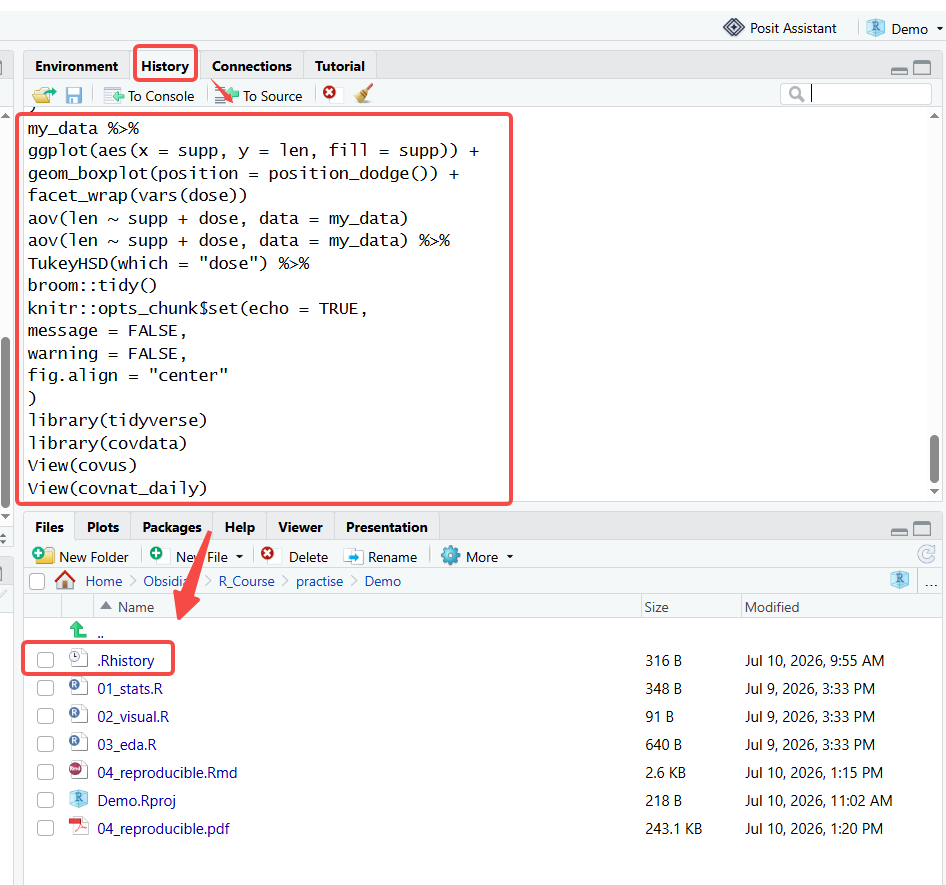The image size is (946, 885).
Task: Check the 03_eda.R checkbox
Action: point(45,744)
